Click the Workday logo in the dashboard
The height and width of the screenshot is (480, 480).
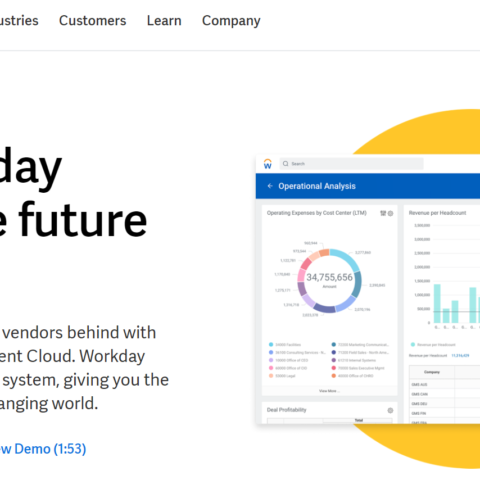point(268,164)
